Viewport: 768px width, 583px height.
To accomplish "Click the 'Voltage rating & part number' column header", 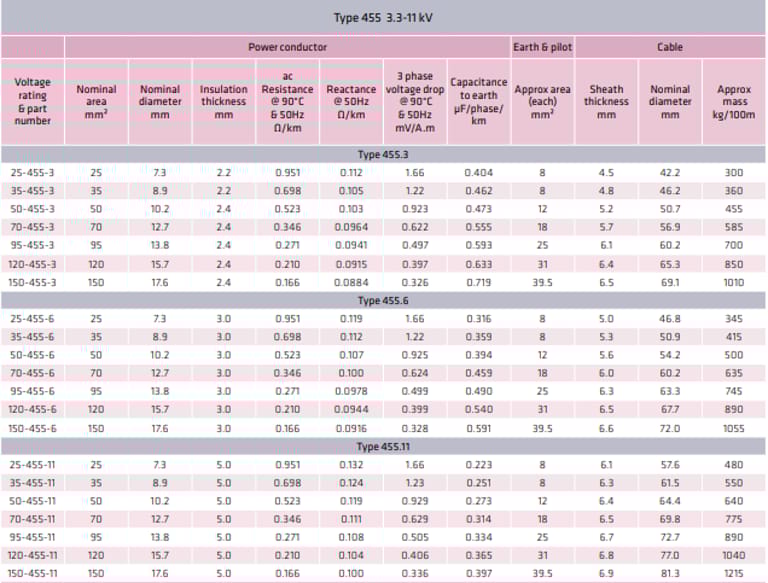I will (33, 101).
